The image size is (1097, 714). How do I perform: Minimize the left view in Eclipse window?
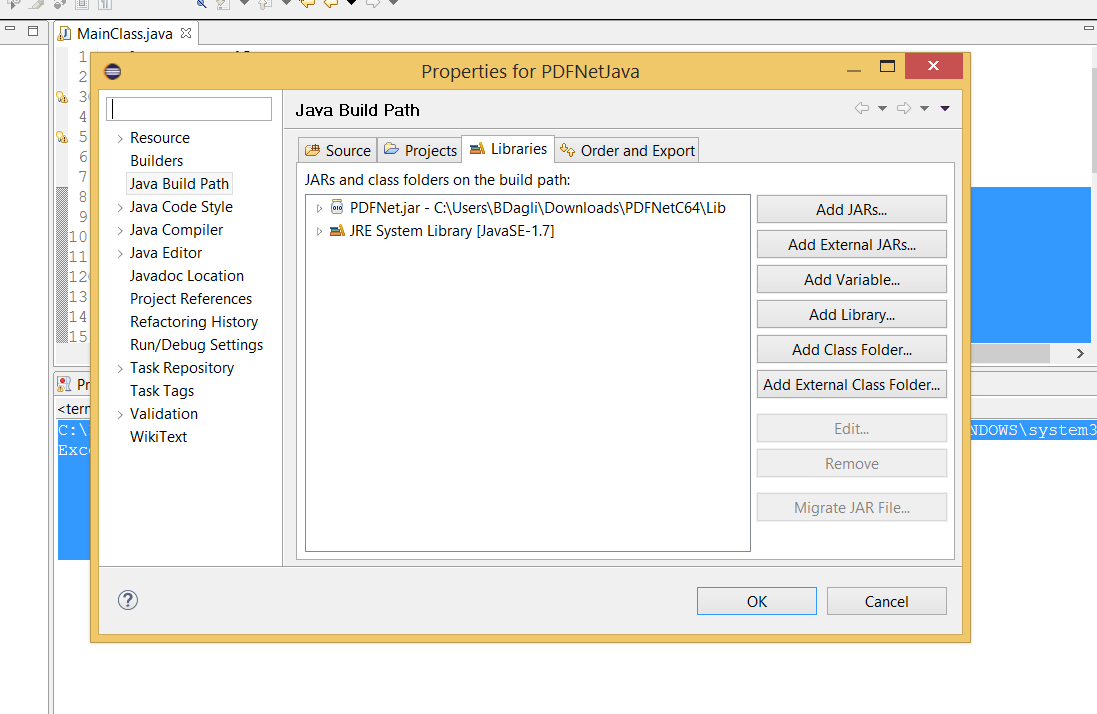[x=10, y=29]
